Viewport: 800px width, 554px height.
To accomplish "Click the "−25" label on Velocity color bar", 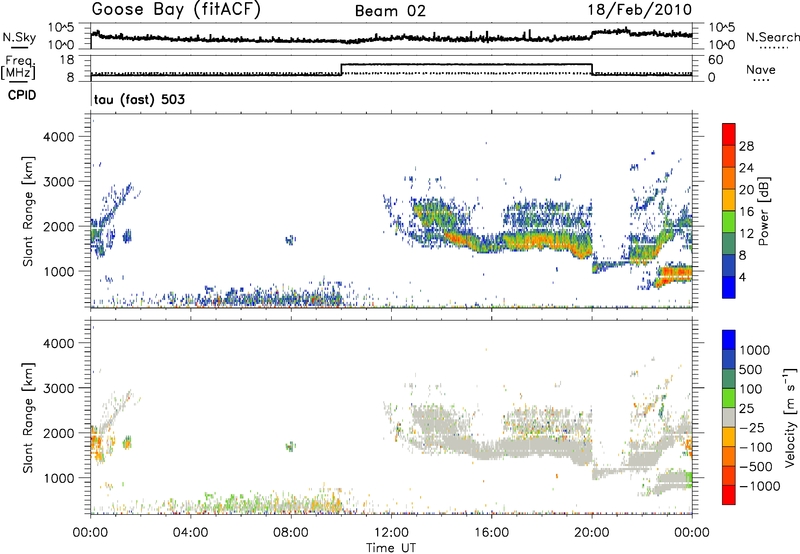I will pyautogui.click(x=752, y=427).
